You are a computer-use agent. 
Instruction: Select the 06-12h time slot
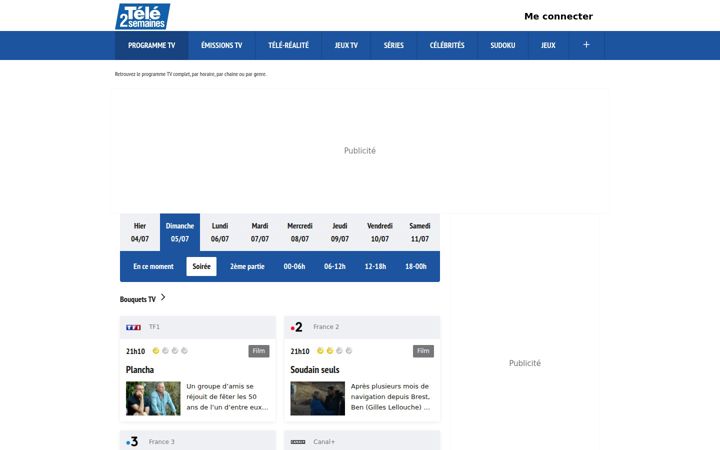point(335,266)
